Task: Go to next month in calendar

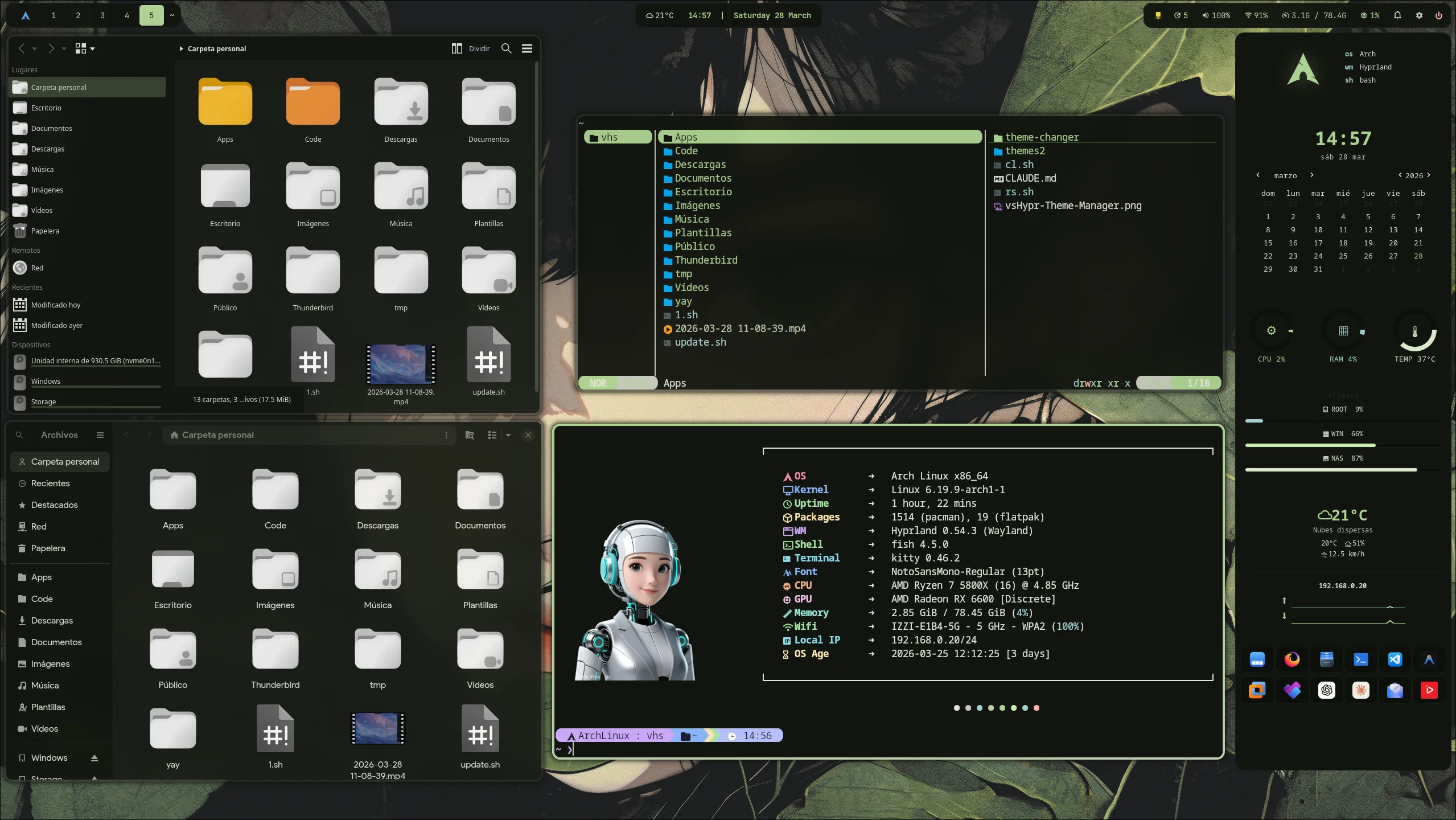Action: tap(1312, 175)
